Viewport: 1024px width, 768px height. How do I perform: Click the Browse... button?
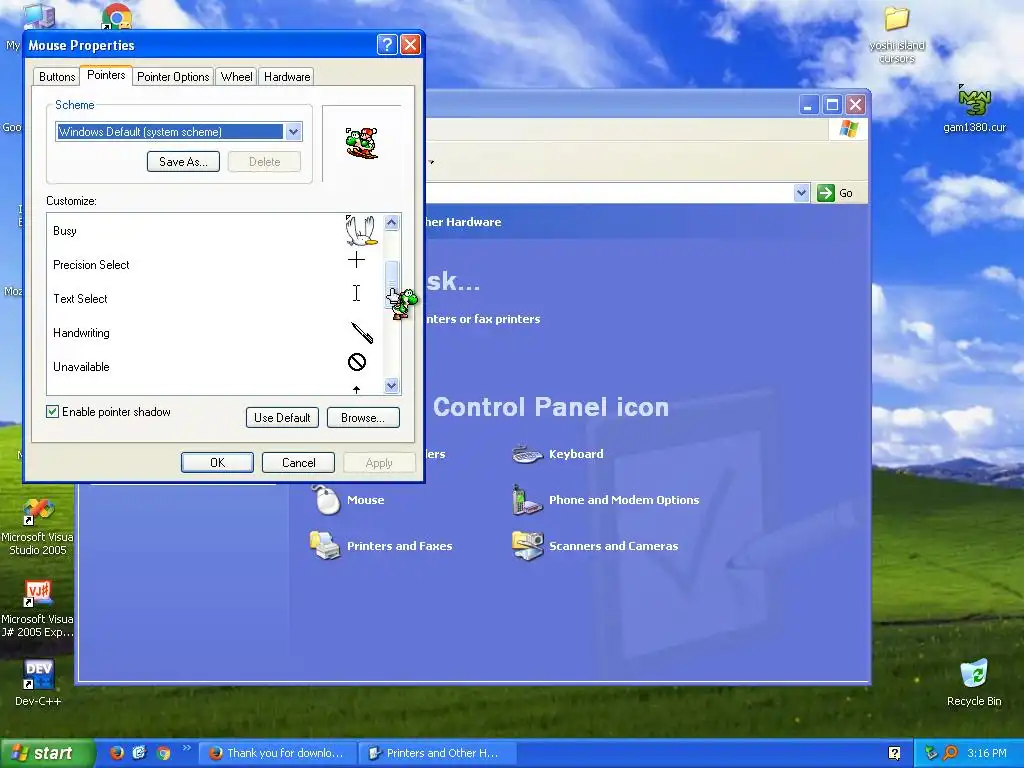pos(363,418)
